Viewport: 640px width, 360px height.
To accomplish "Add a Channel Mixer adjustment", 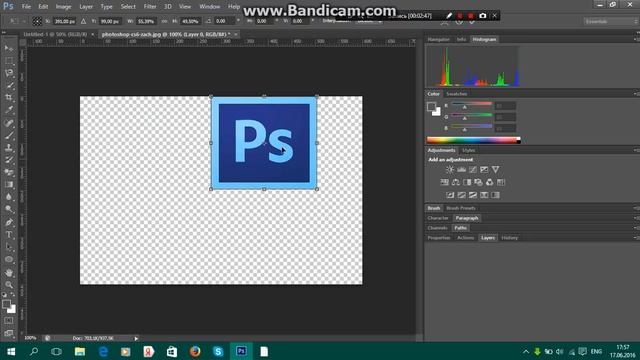I will [x=489, y=182].
